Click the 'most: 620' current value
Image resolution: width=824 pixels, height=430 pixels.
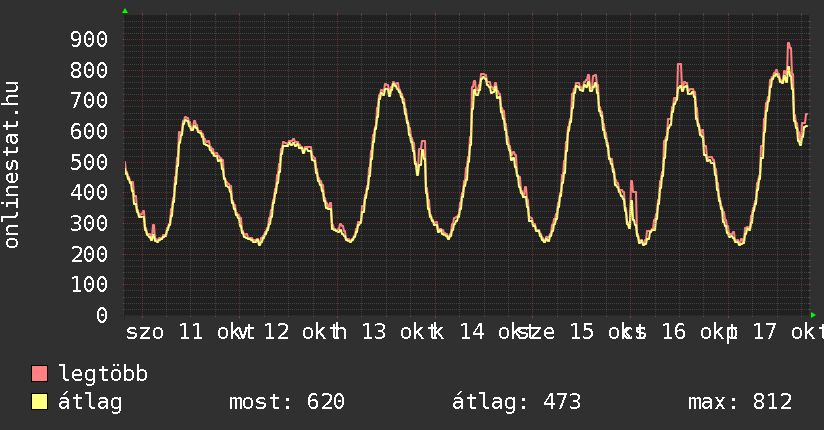click(287, 403)
